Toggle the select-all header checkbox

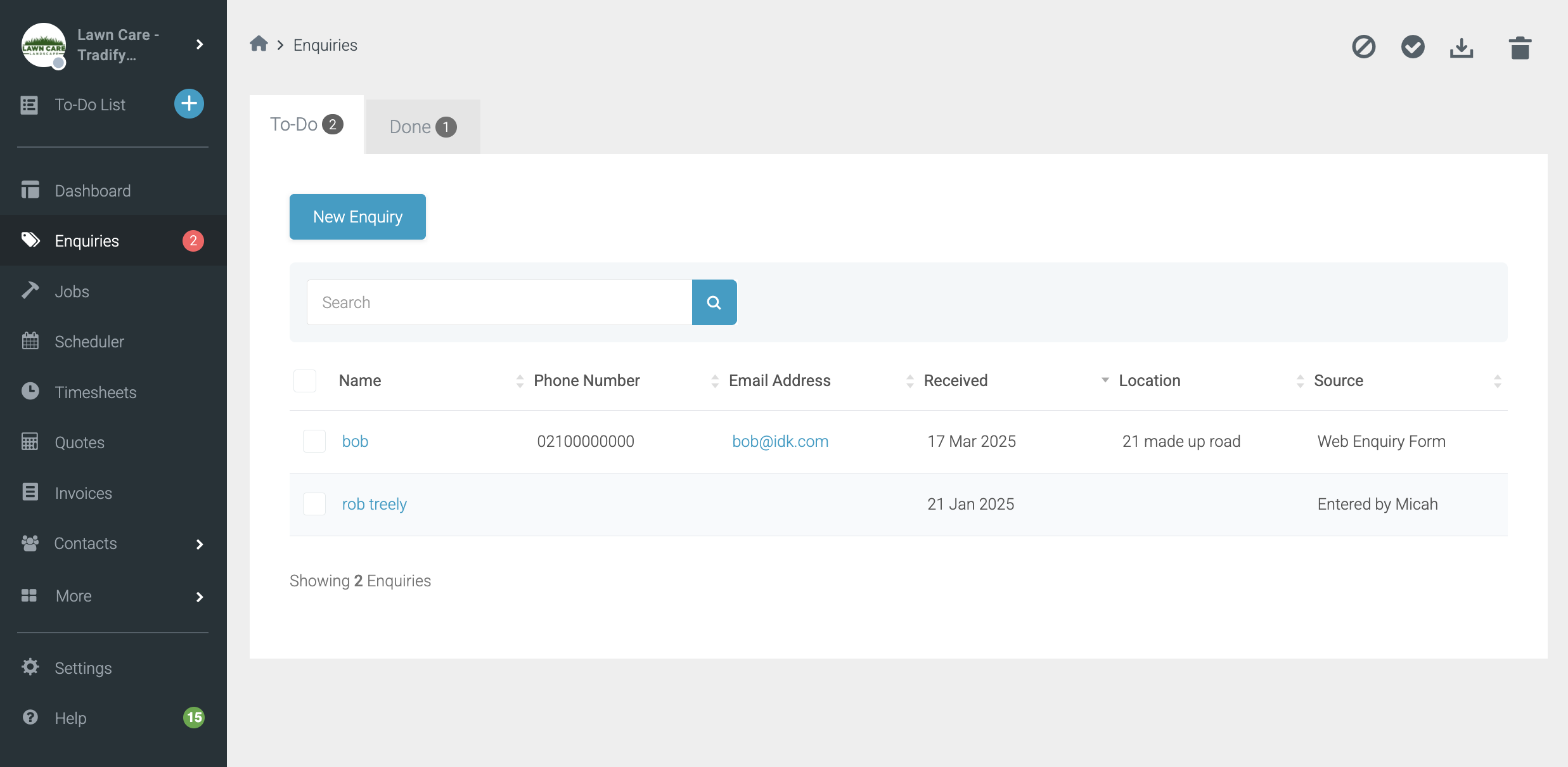coord(305,380)
